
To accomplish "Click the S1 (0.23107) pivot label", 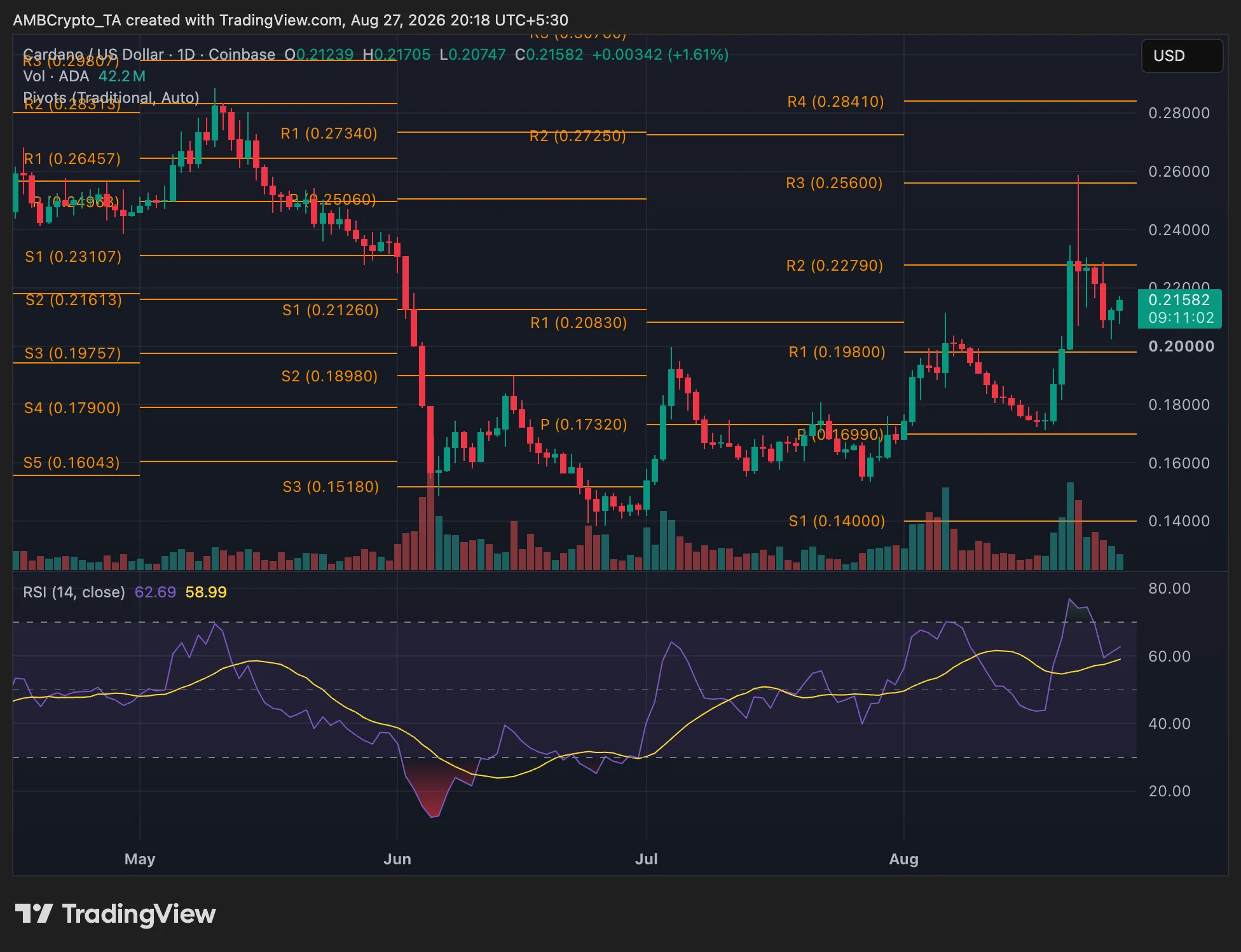I will point(73,257).
